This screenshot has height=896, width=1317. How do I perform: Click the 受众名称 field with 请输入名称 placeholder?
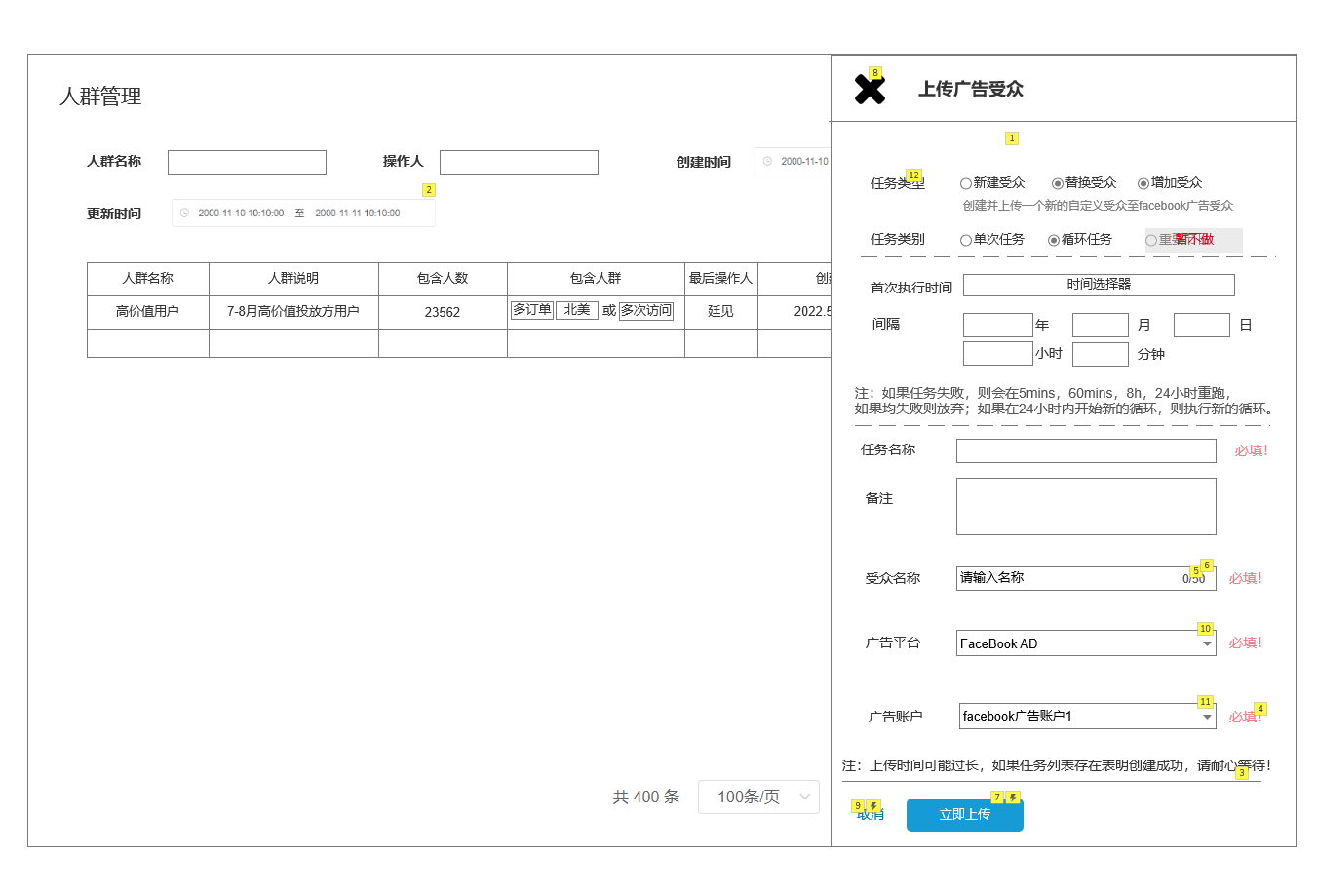[x=1086, y=578]
